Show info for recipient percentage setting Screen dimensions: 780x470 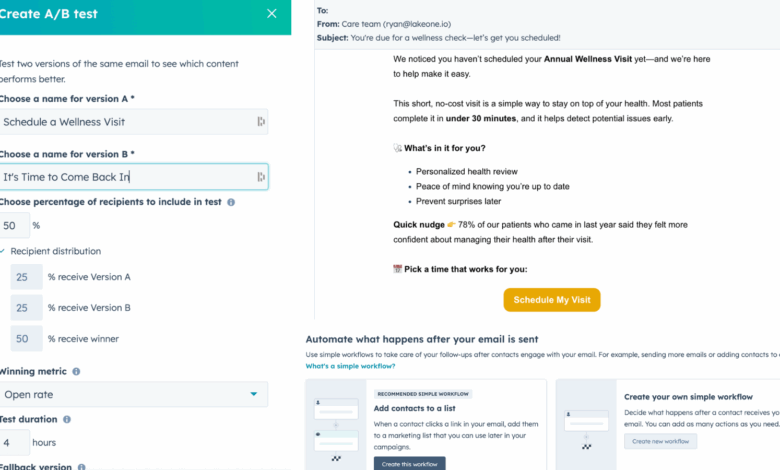(231, 202)
